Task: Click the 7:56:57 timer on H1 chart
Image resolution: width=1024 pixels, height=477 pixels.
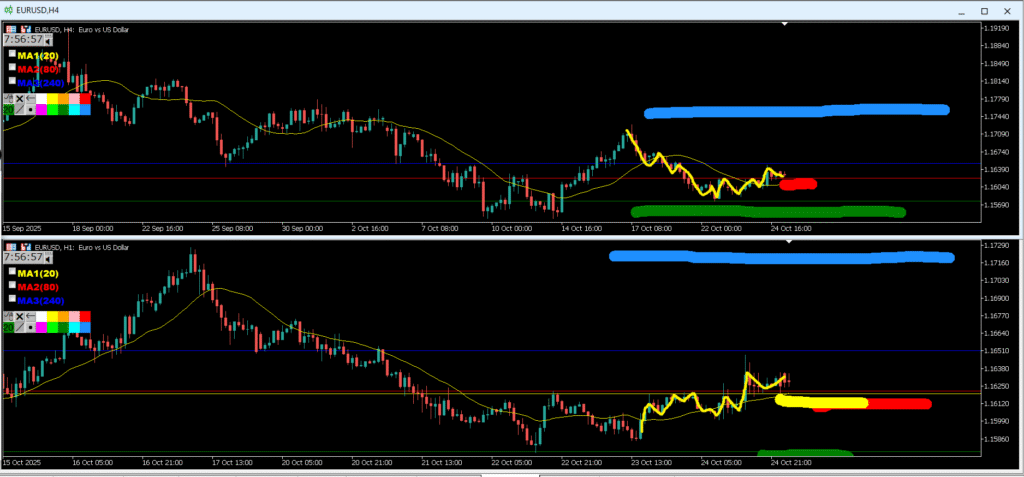Action: point(23,257)
